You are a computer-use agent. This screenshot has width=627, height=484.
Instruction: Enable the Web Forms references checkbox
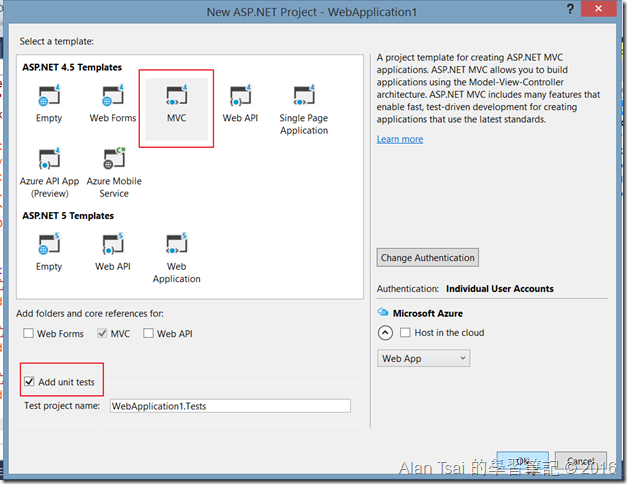click(28, 333)
